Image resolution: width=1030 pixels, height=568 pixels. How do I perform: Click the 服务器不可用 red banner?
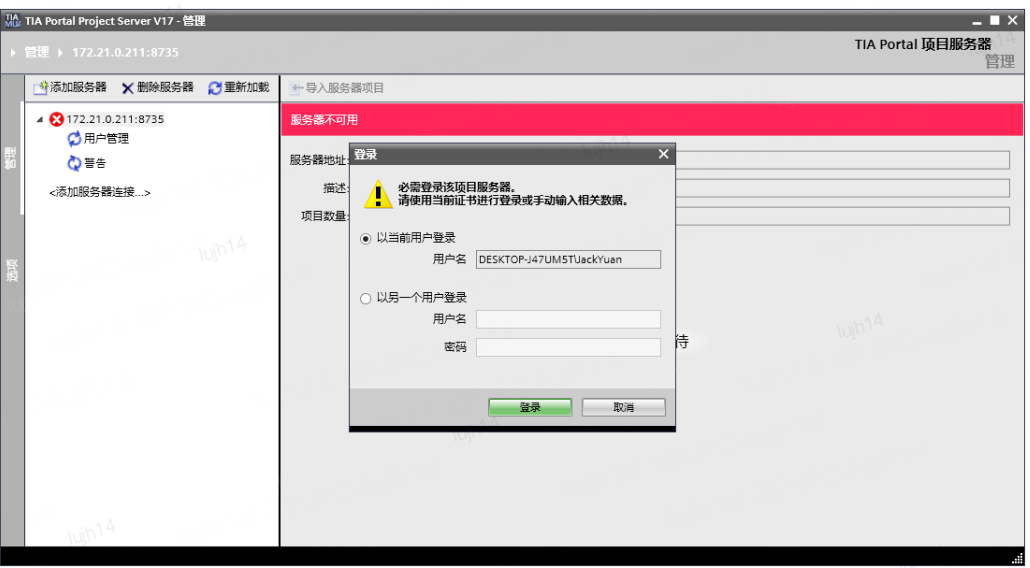(652, 120)
